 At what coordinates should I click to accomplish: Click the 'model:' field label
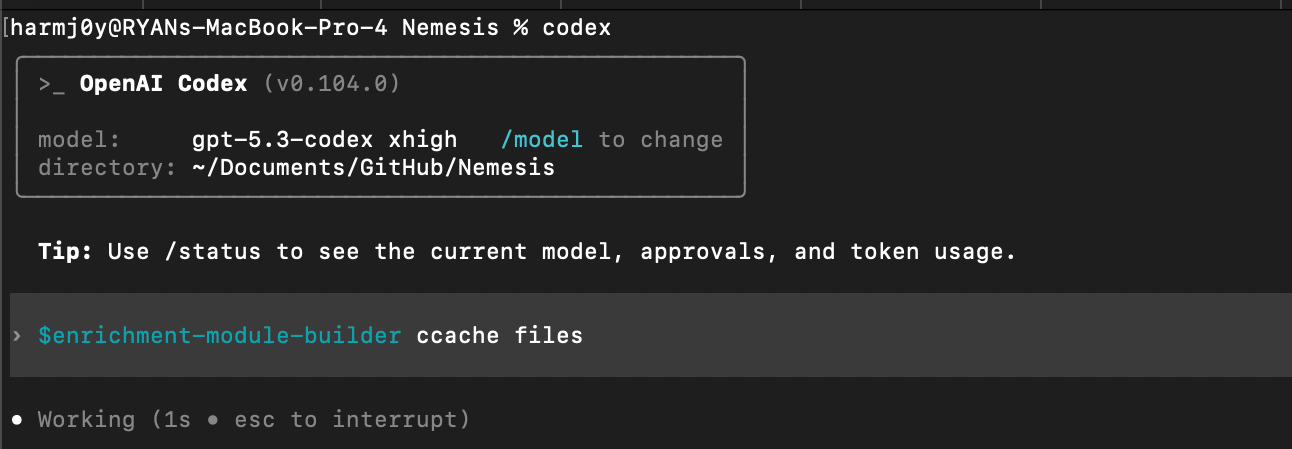point(79,140)
